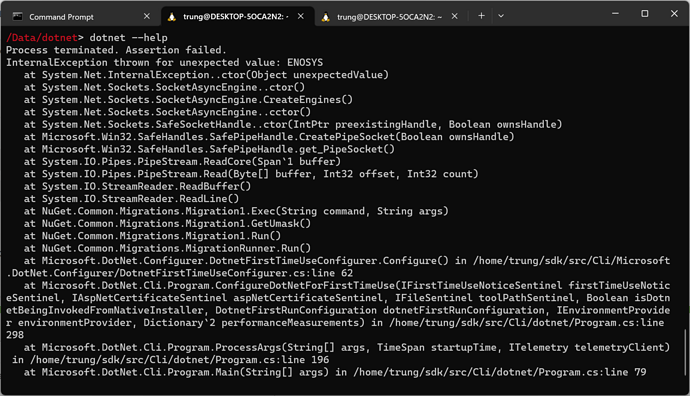Close the terminal window
Viewport: 690px width, 396px height.
click(x=674, y=14)
